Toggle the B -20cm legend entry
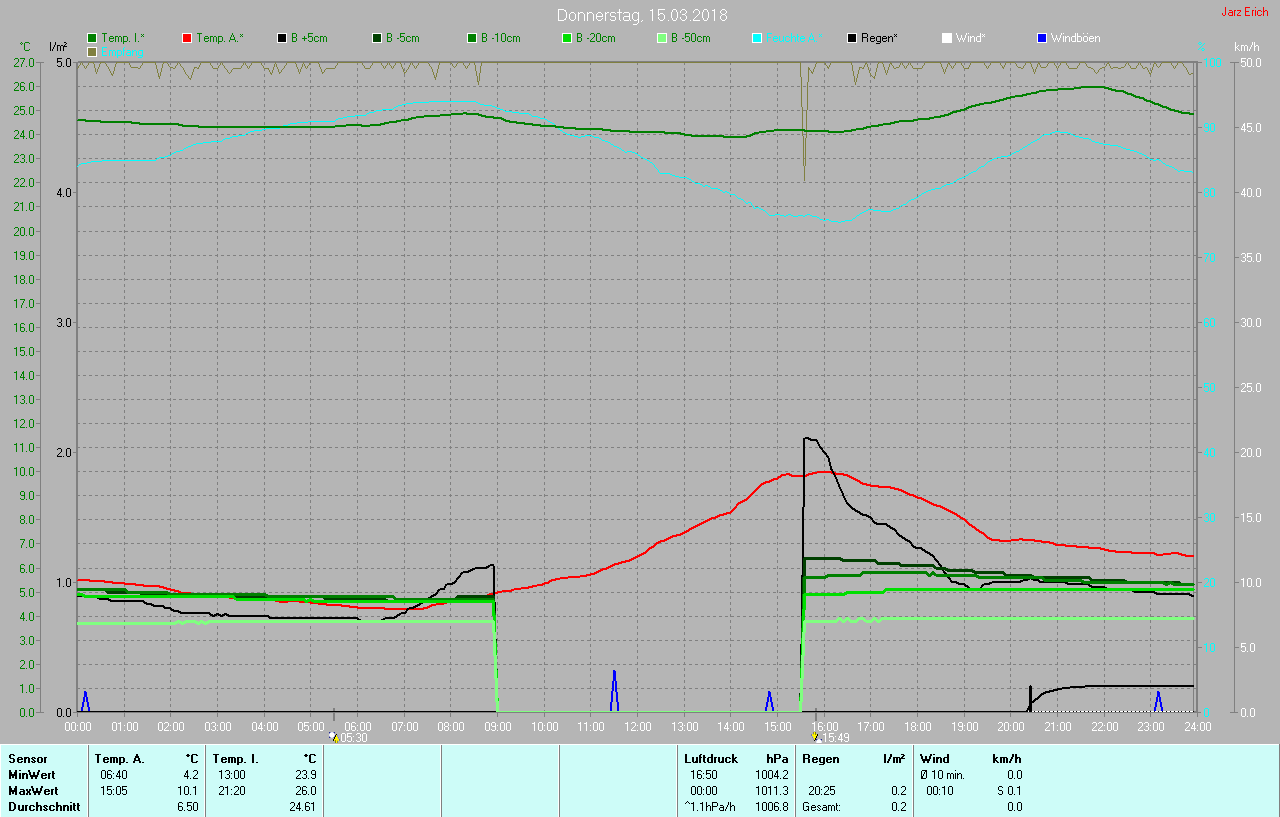1280x817 pixels. click(567, 38)
